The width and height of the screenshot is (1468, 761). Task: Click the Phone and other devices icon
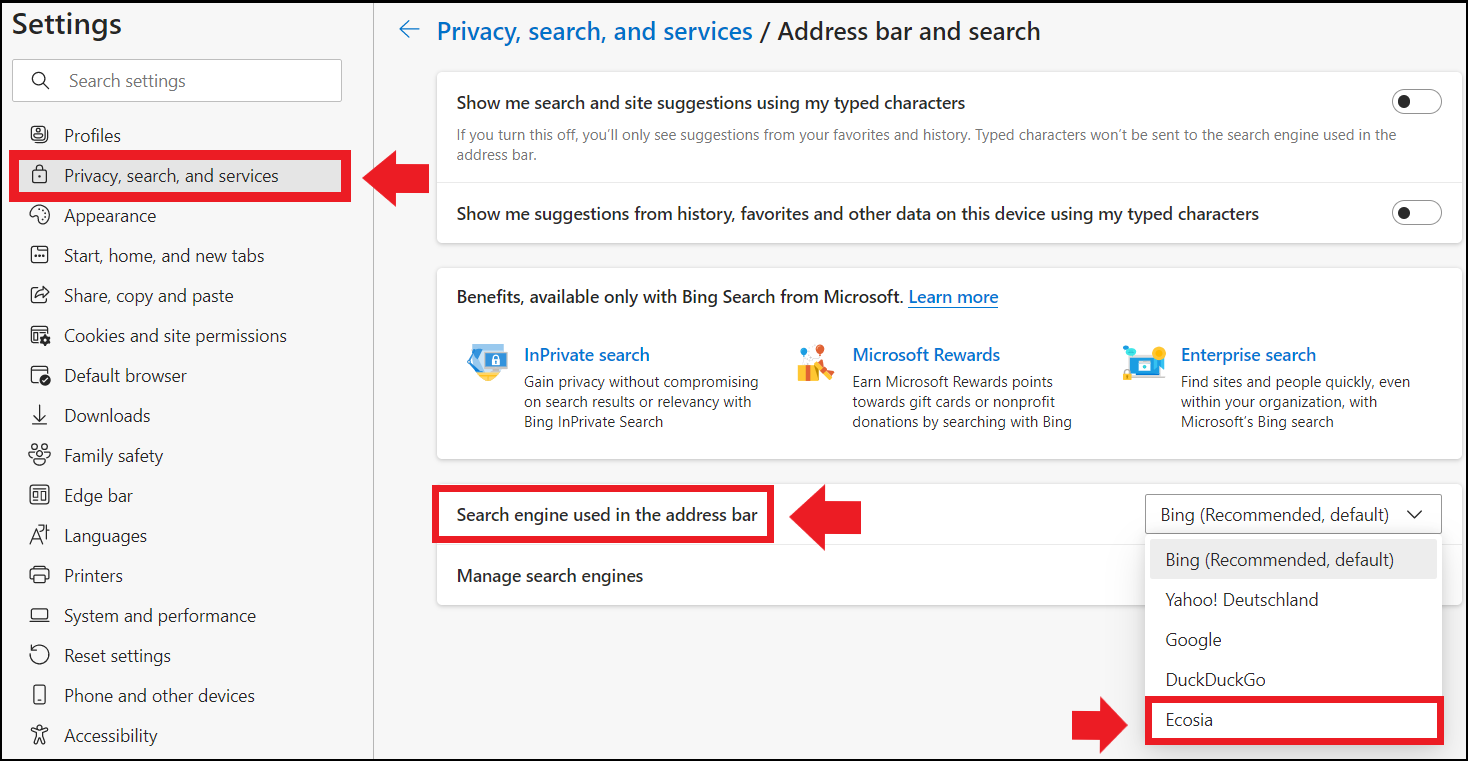tap(39, 695)
